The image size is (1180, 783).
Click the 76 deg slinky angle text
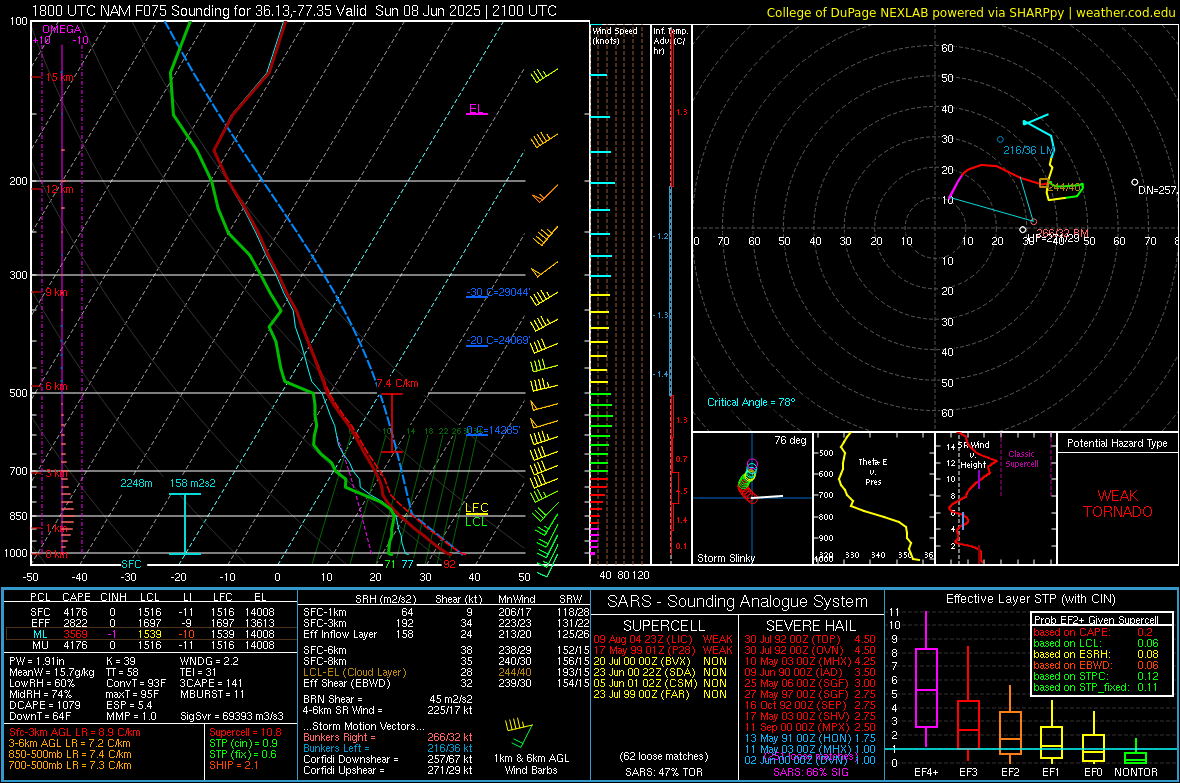[789, 440]
